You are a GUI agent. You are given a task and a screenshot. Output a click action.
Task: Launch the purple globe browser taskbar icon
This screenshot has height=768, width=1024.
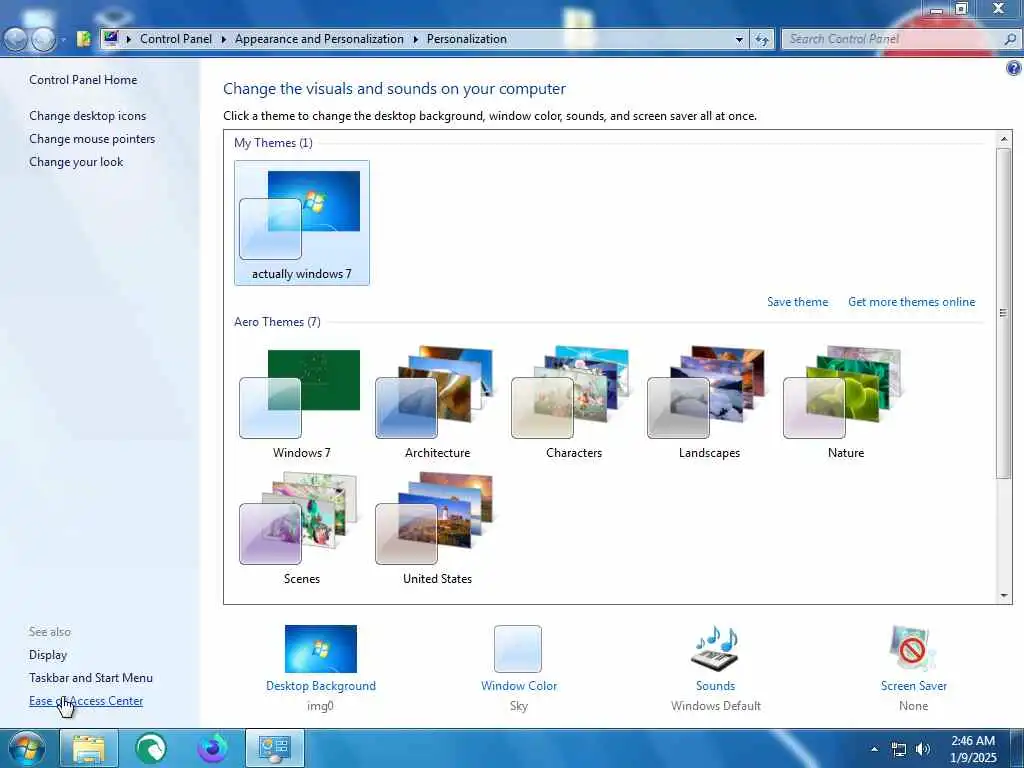coord(213,748)
